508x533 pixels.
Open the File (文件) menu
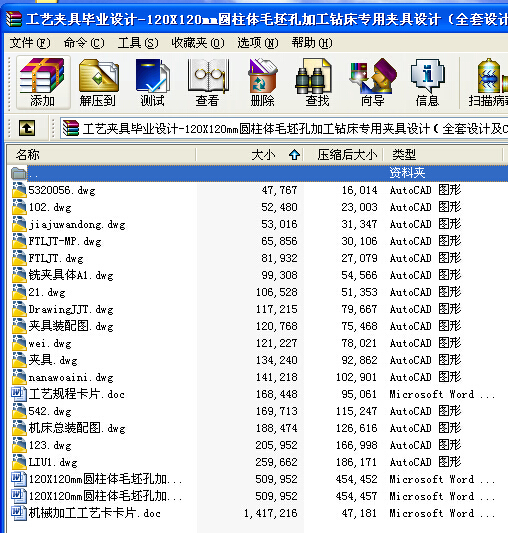pos(30,43)
